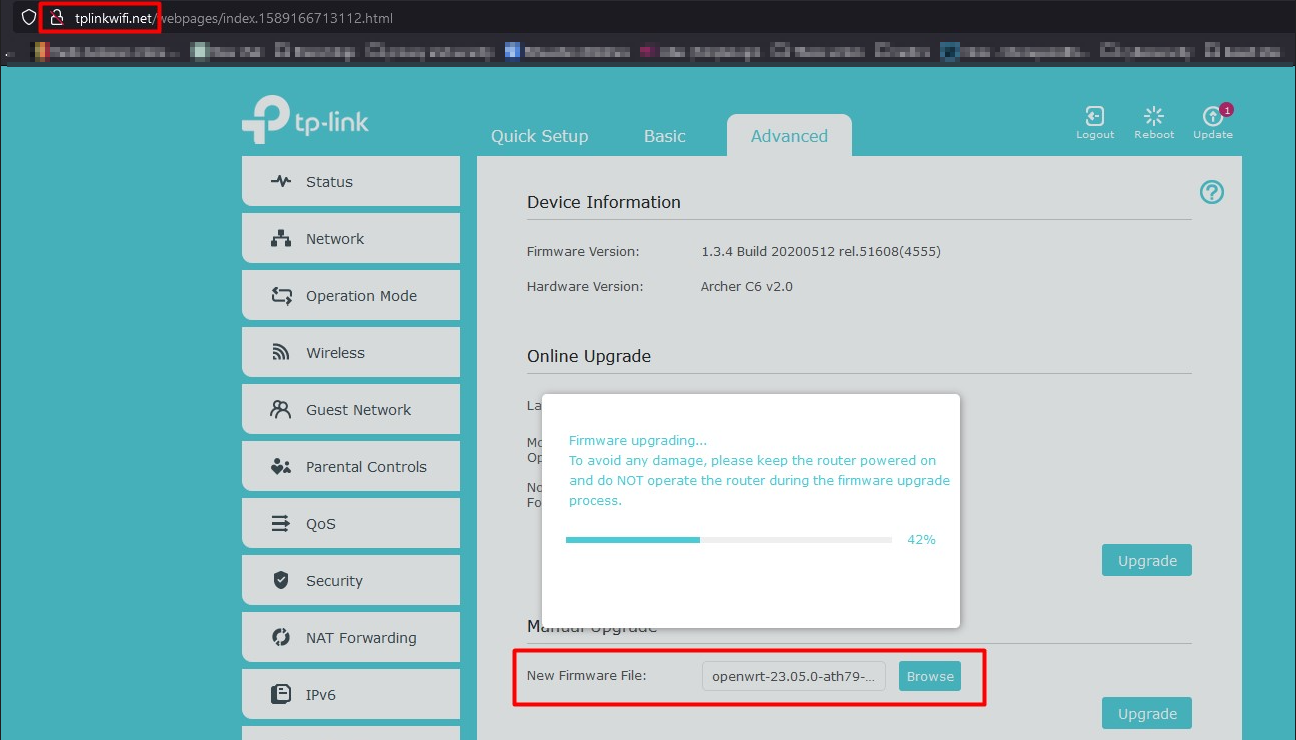1296x740 pixels.
Task: Click the Hardware Version: label
Action: click(x=585, y=286)
